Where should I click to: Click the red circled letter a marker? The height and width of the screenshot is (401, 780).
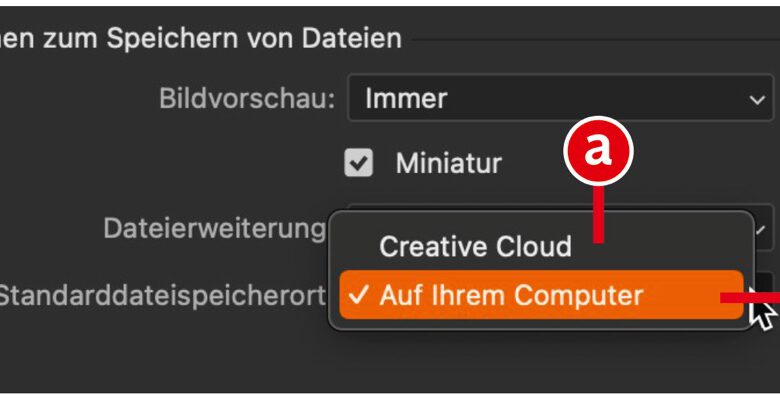pos(599,150)
